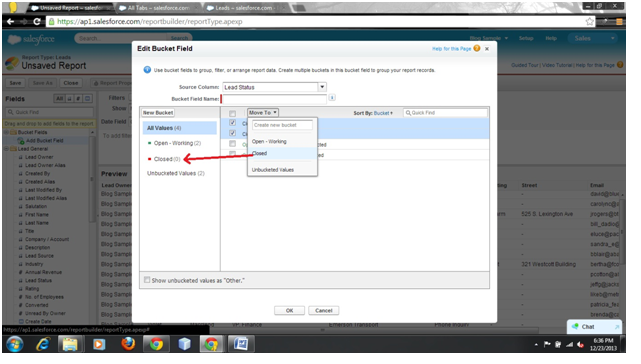Click the Bucket Field Name input
This screenshot has height=364, width=641.
click(274, 99)
